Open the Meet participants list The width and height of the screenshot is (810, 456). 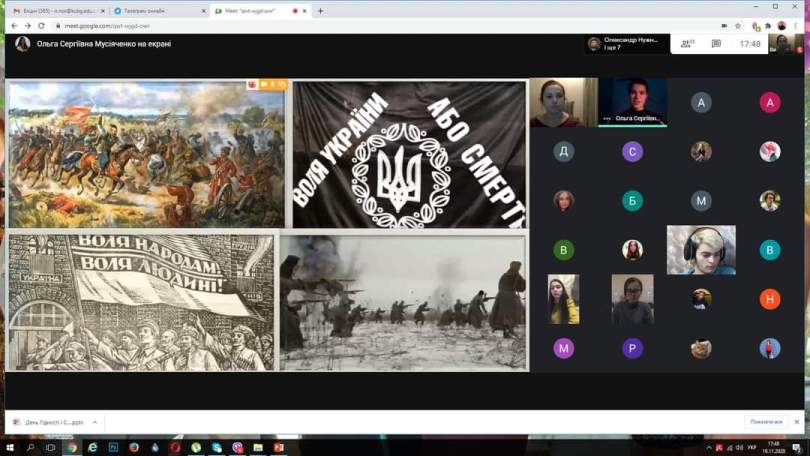tap(688, 44)
